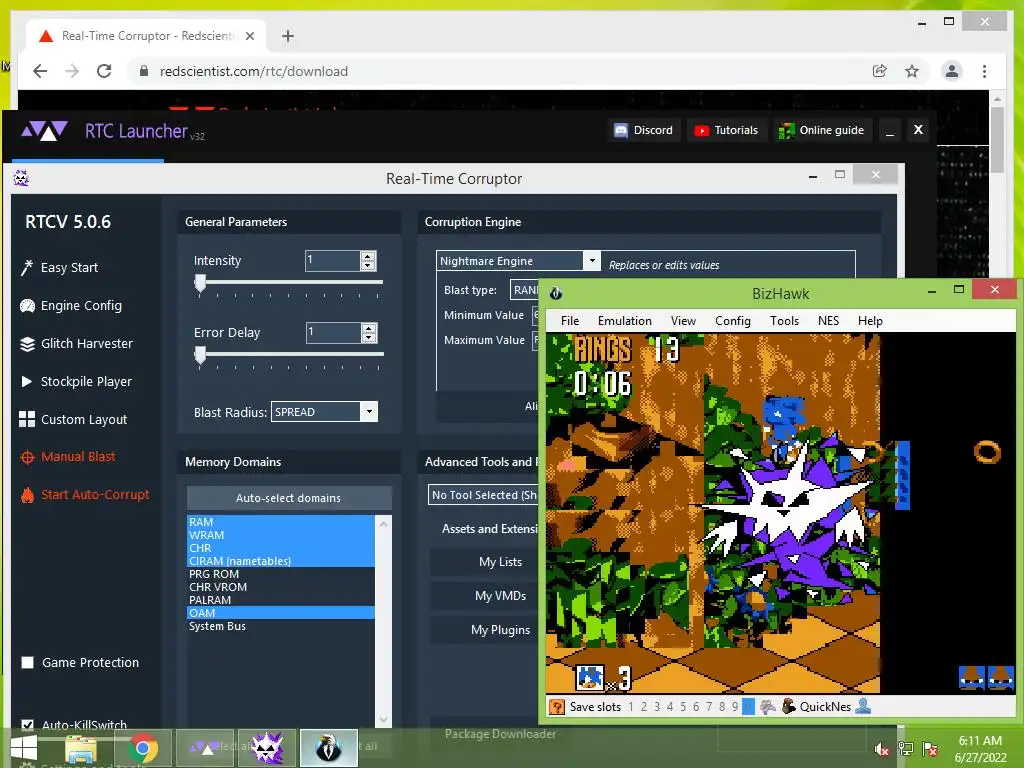This screenshot has width=1024, height=768.
Task: Click the QuickNes core icon
Action: coord(789,707)
